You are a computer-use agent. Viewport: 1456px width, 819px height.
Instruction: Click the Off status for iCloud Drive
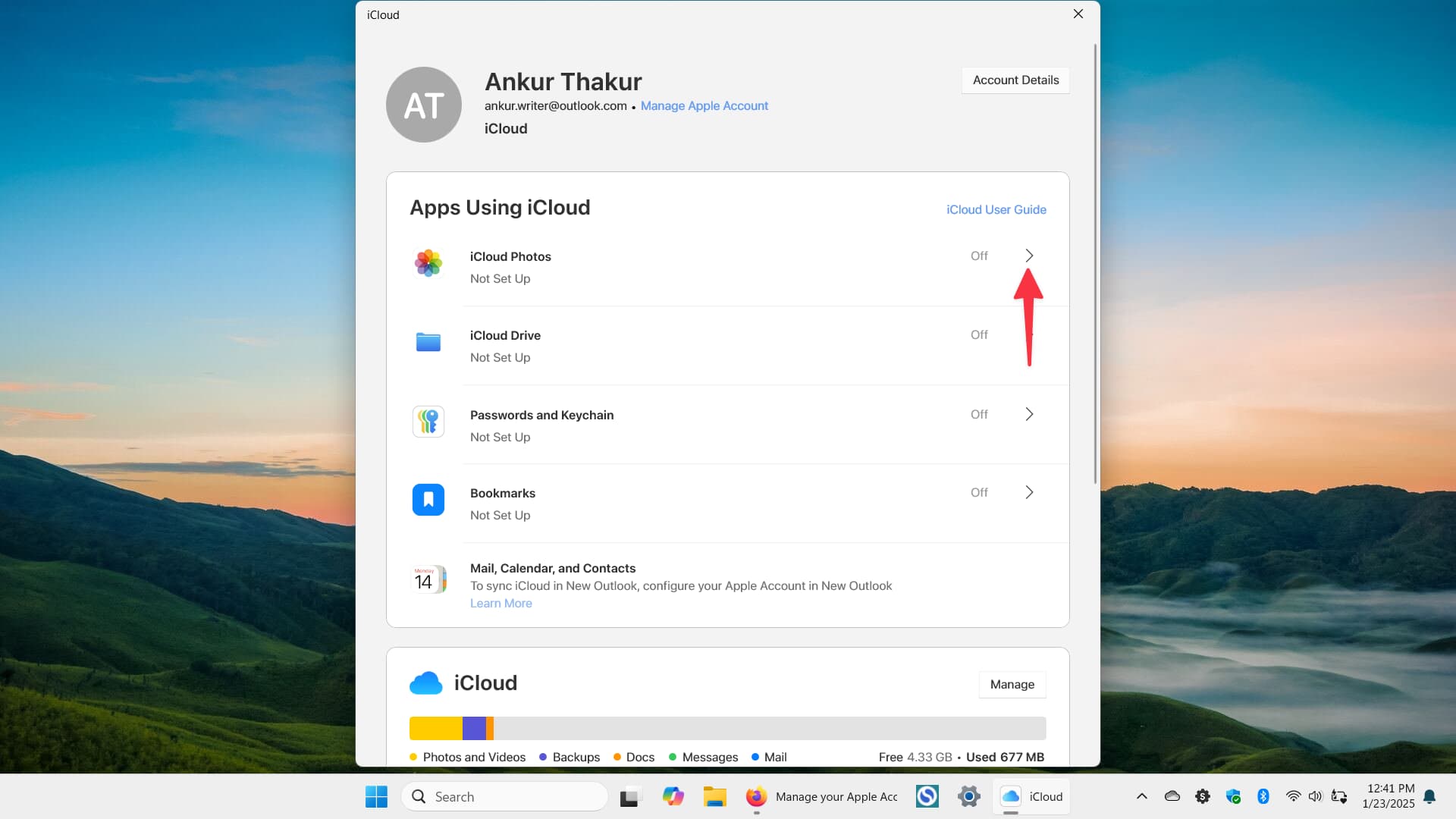979,334
